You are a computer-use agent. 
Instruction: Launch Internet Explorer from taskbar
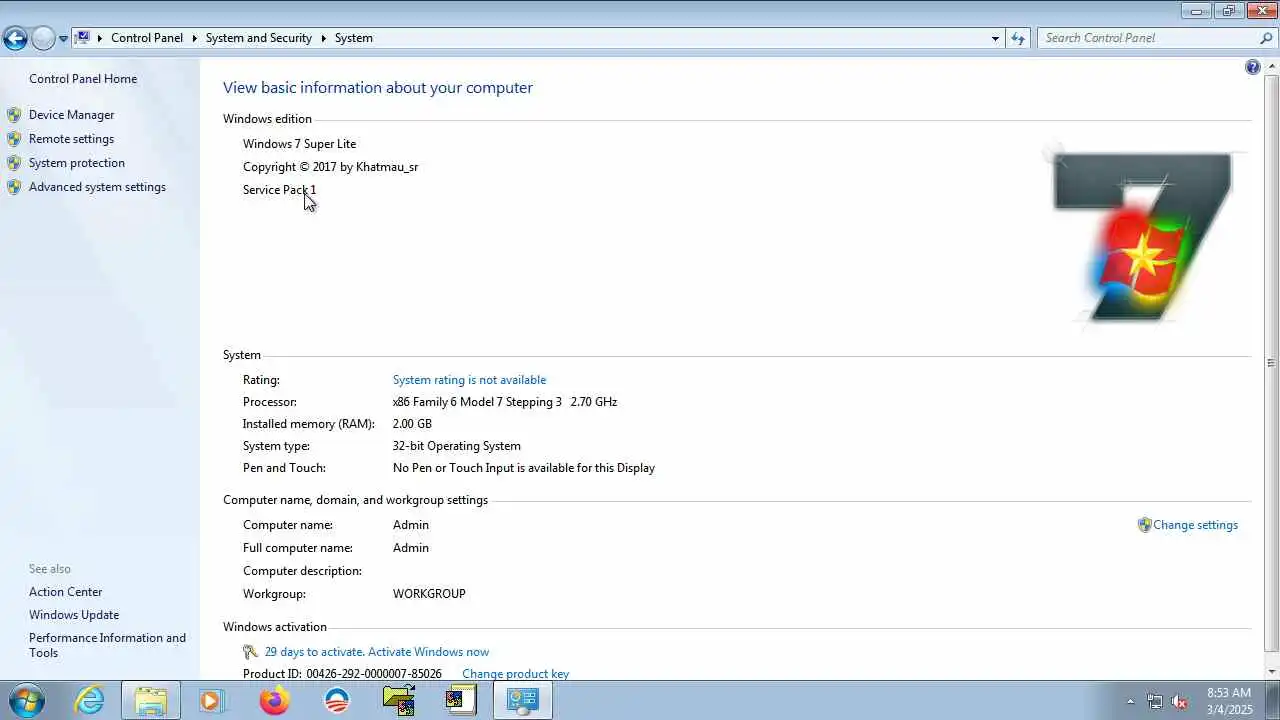pyautogui.click(x=89, y=700)
